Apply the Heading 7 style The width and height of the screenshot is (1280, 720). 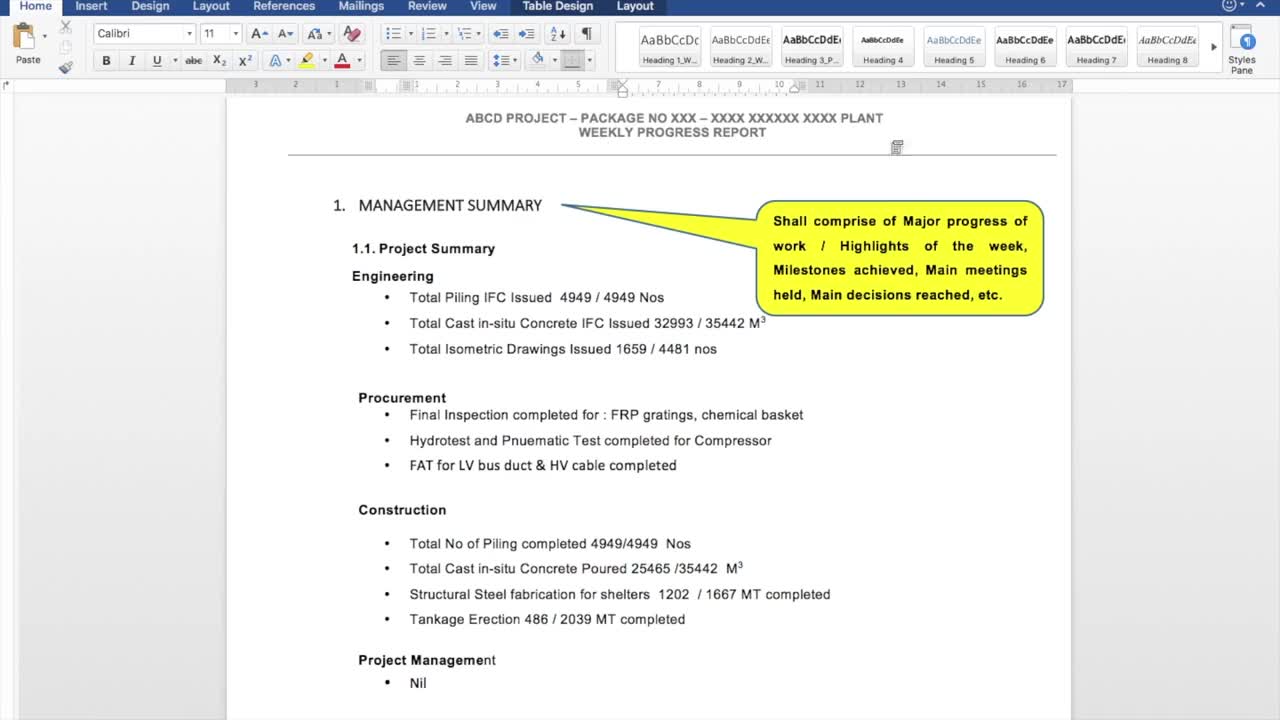[1096, 47]
